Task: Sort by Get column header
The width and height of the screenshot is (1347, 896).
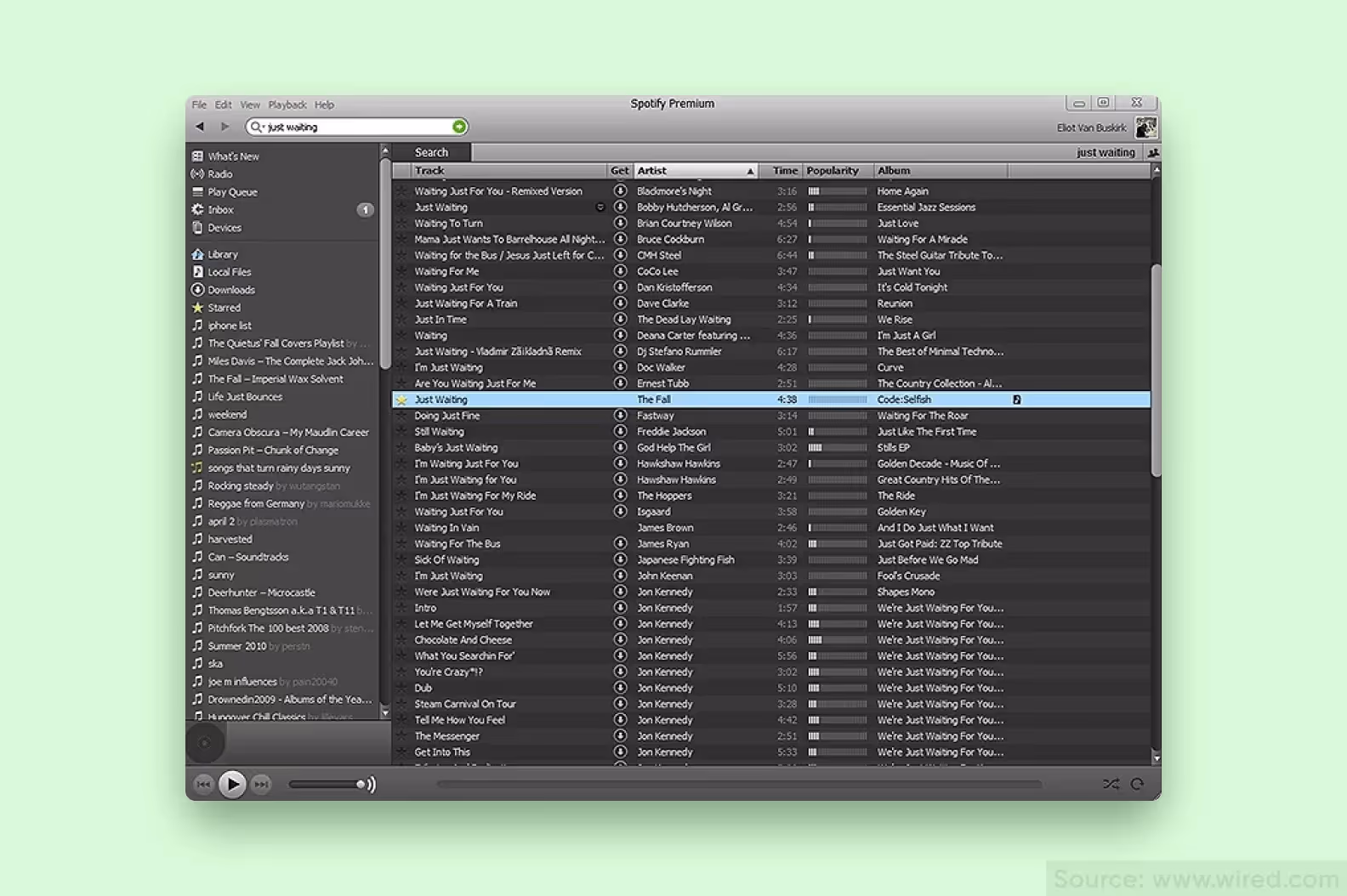Action: click(620, 171)
